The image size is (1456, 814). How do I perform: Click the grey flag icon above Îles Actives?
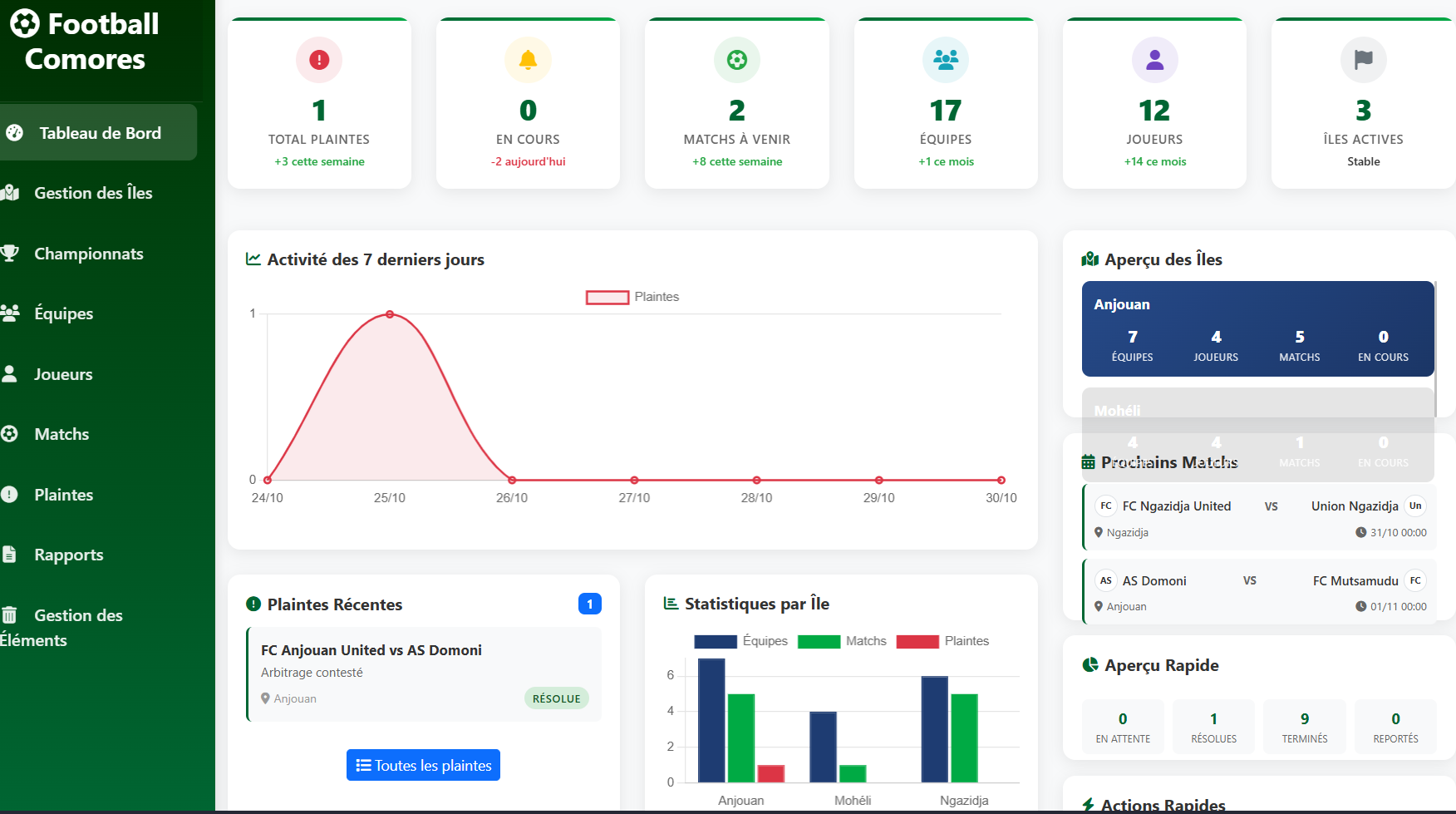coord(1363,60)
